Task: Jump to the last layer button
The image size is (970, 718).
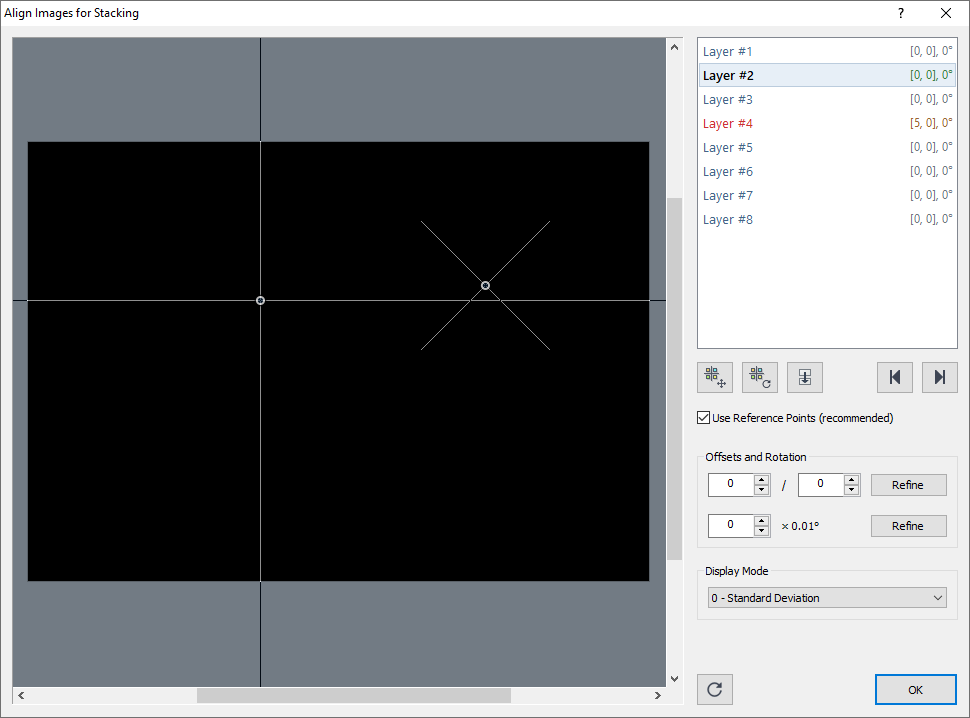Action: coord(940,377)
